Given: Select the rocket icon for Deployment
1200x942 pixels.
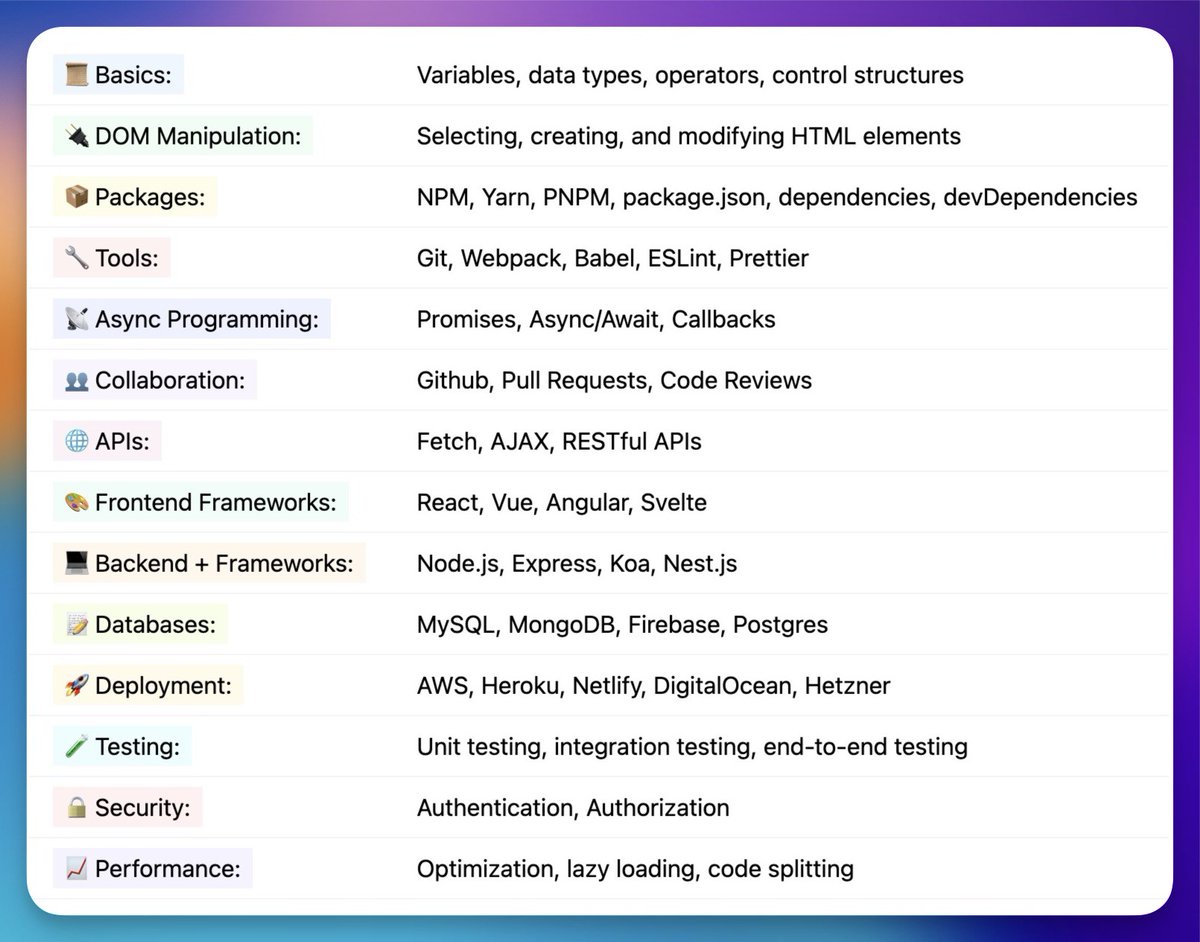Looking at the screenshot, I should pos(75,684).
